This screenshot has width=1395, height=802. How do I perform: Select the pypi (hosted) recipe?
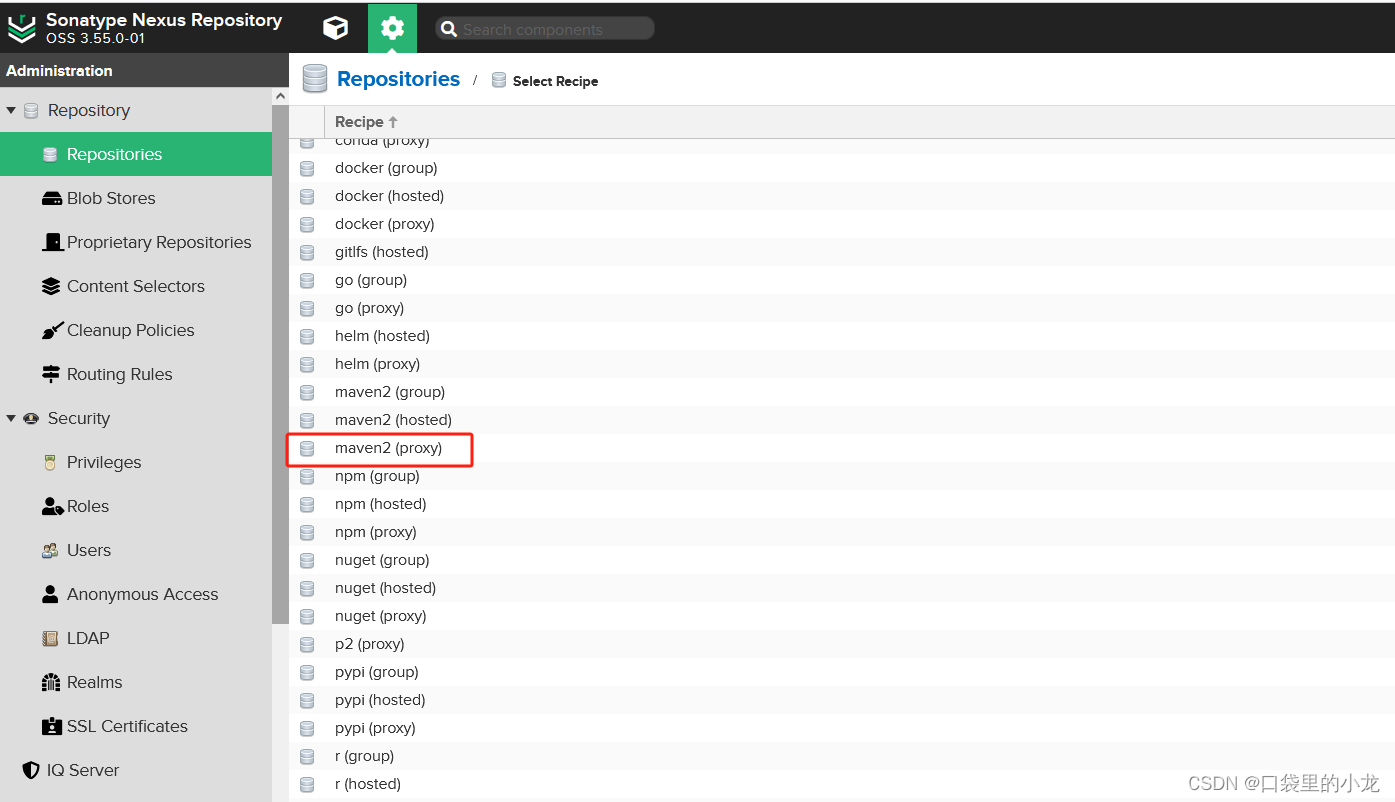point(842,700)
